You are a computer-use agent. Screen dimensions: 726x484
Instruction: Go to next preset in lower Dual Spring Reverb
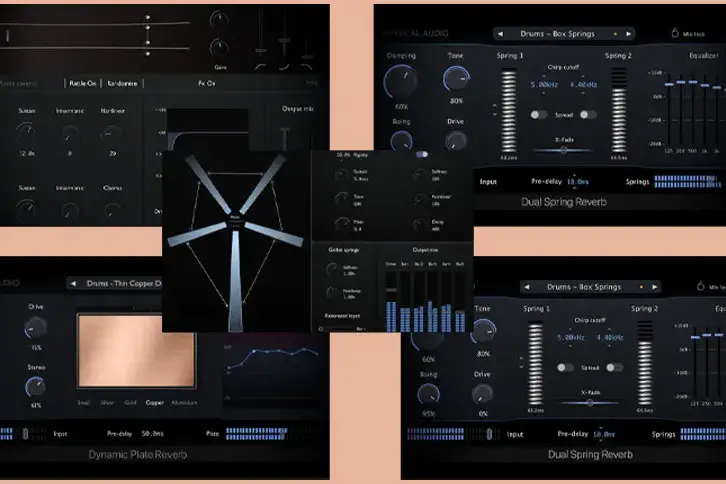coord(655,287)
